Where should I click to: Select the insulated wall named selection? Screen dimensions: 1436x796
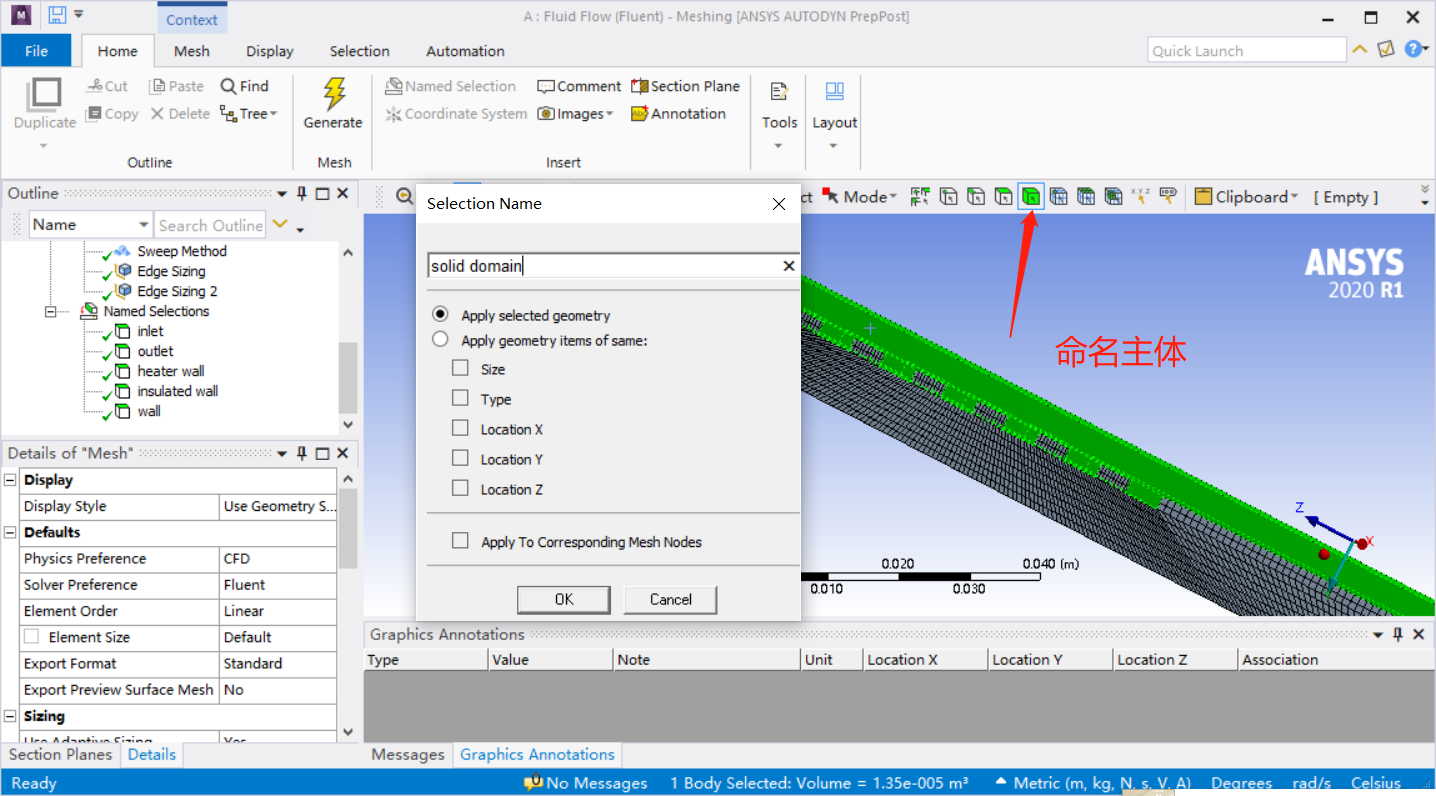178,391
